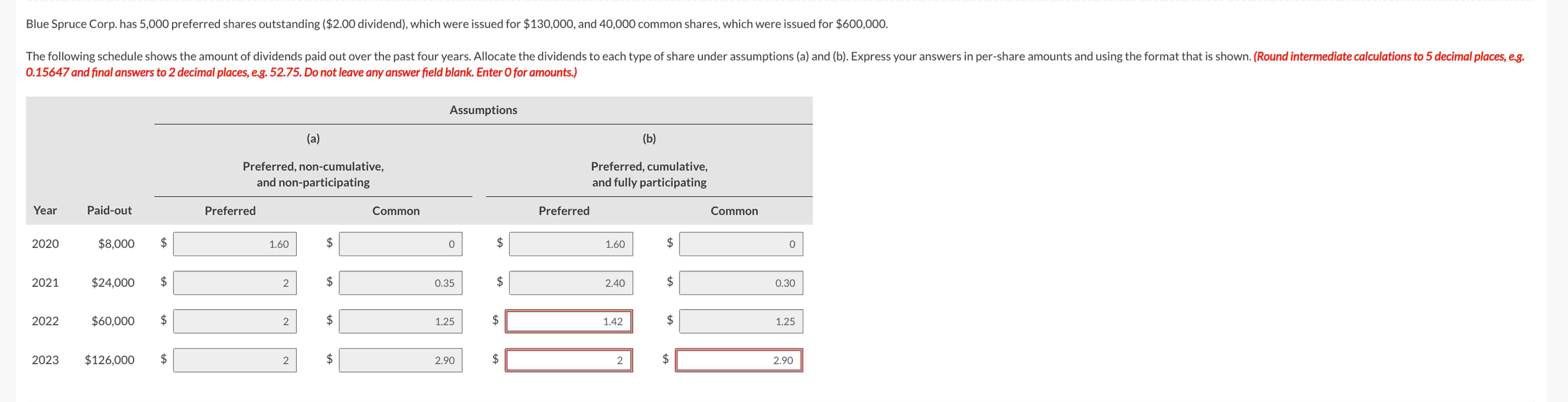The height and width of the screenshot is (402, 1568).
Task: Click the 2020 cumulative Common field showing 0
Action: pos(740,244)
